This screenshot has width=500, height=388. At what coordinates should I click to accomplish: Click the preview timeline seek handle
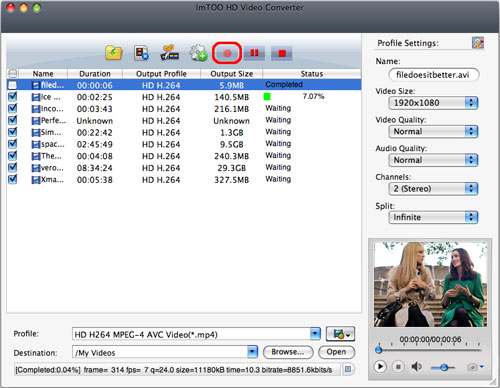click(x=378, y=350)
